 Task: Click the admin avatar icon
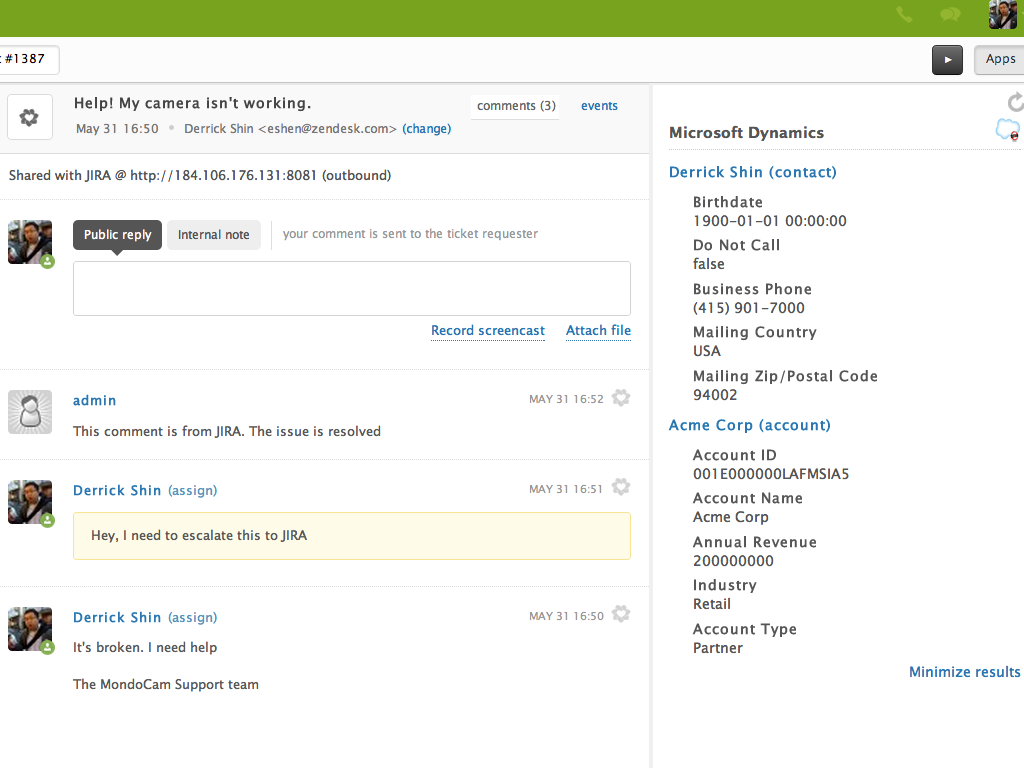click(29, 411)
